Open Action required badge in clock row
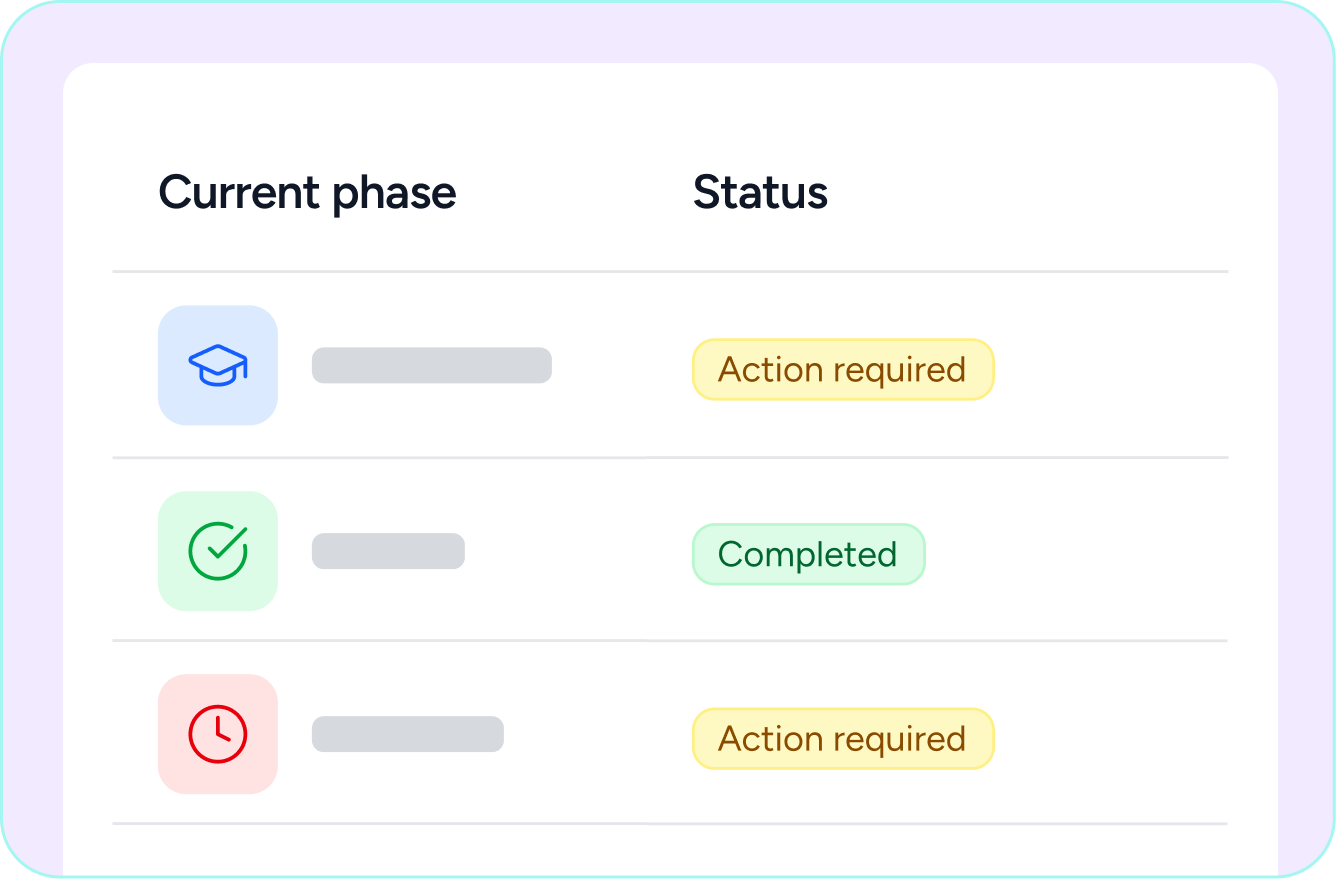 tap(843, 739)
